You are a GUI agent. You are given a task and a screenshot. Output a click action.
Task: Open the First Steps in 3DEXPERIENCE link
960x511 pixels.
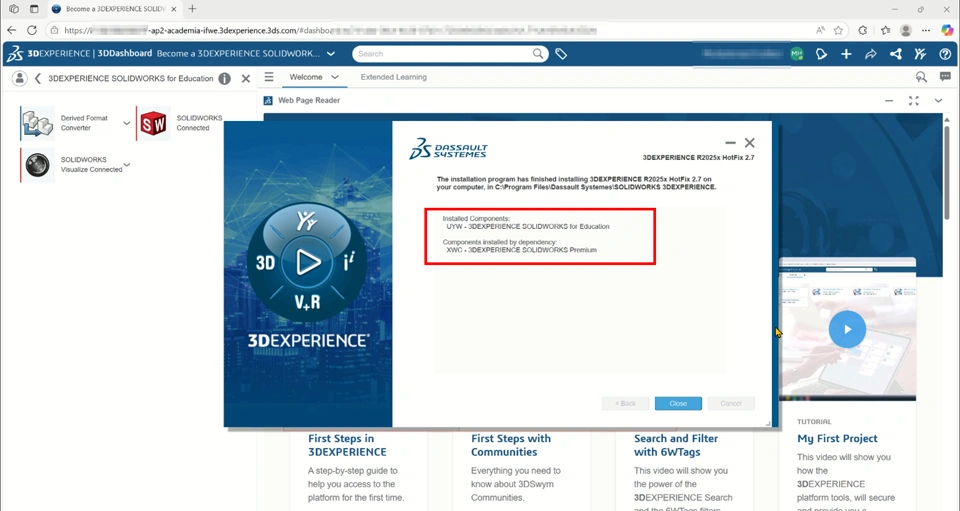[347, 445]
